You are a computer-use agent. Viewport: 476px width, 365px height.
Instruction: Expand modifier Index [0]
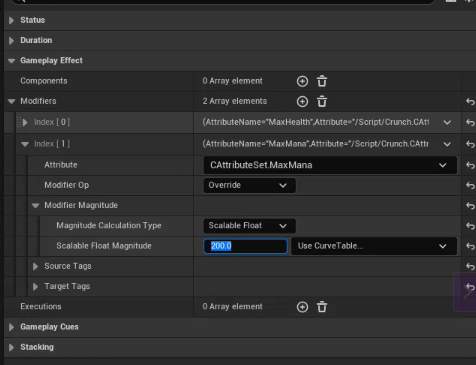(25, 122)
